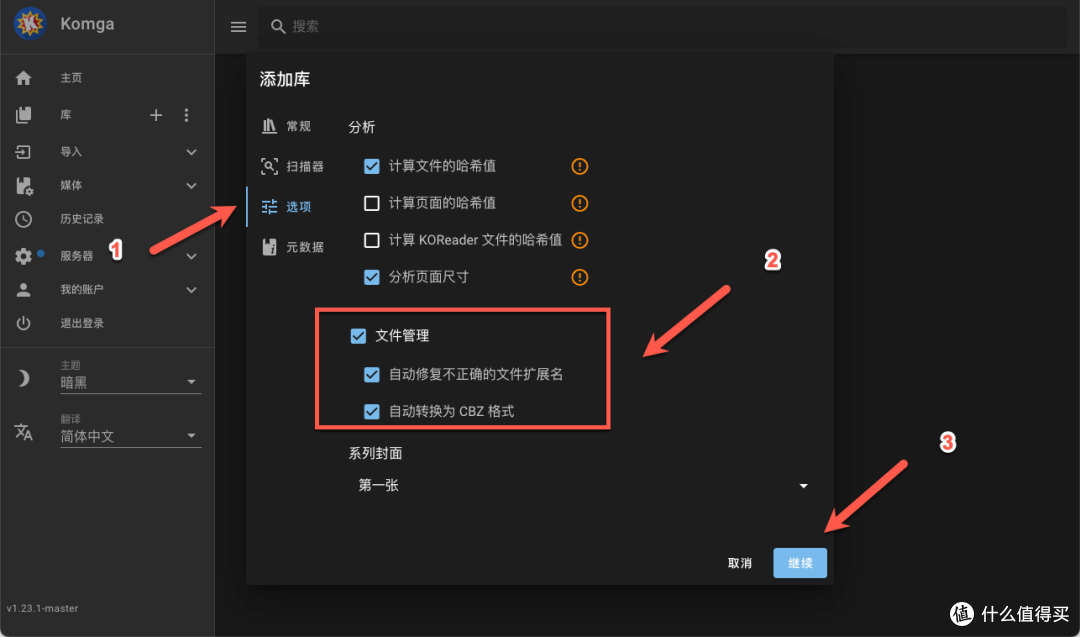Click the 搜索 search field
1080x637 pixels.
(663, 27)
